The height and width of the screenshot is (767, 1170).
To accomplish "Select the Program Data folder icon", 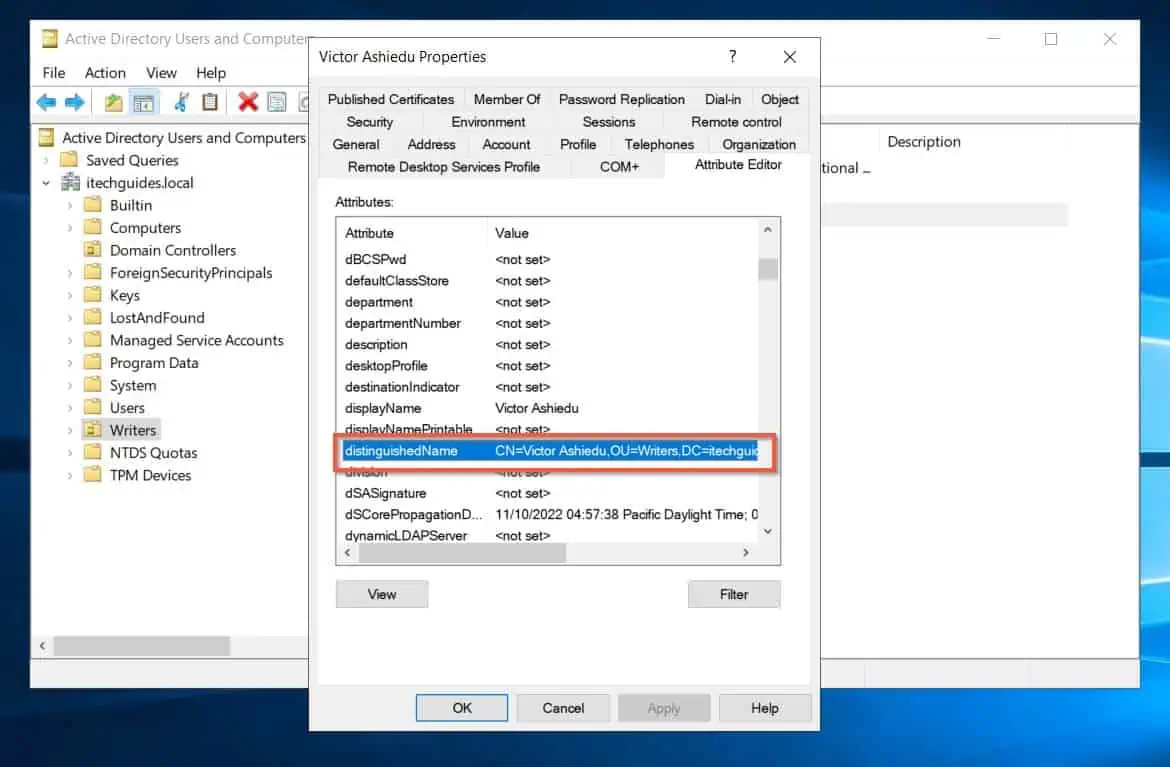I will click(93, 362).
